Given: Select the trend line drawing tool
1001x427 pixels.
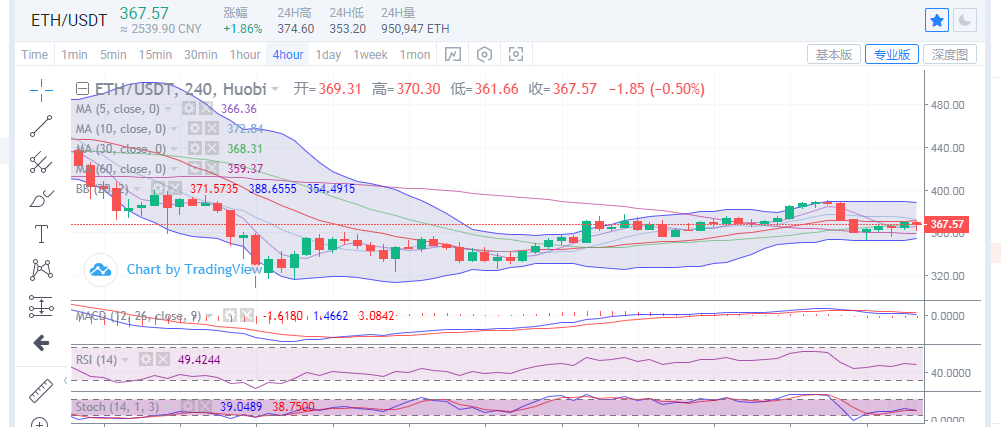Looking at the screenshot, I should 41,125.
